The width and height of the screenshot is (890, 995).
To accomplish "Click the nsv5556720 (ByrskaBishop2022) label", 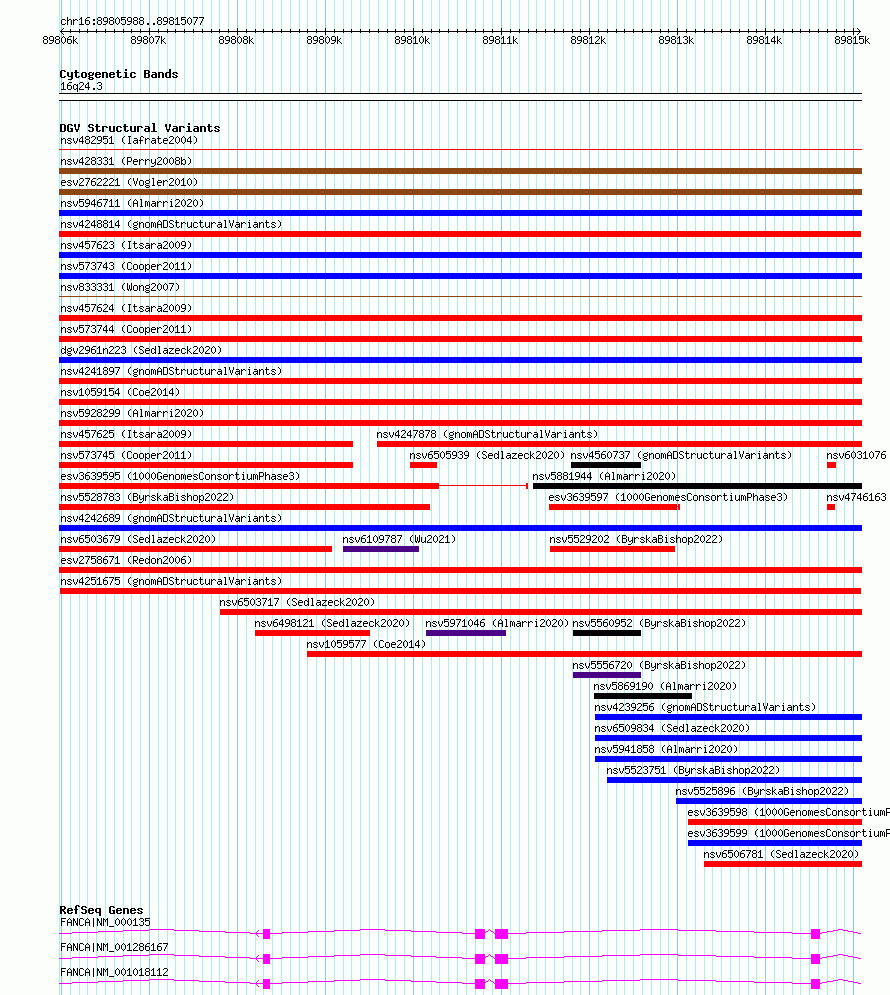I will tap(659, 664).
